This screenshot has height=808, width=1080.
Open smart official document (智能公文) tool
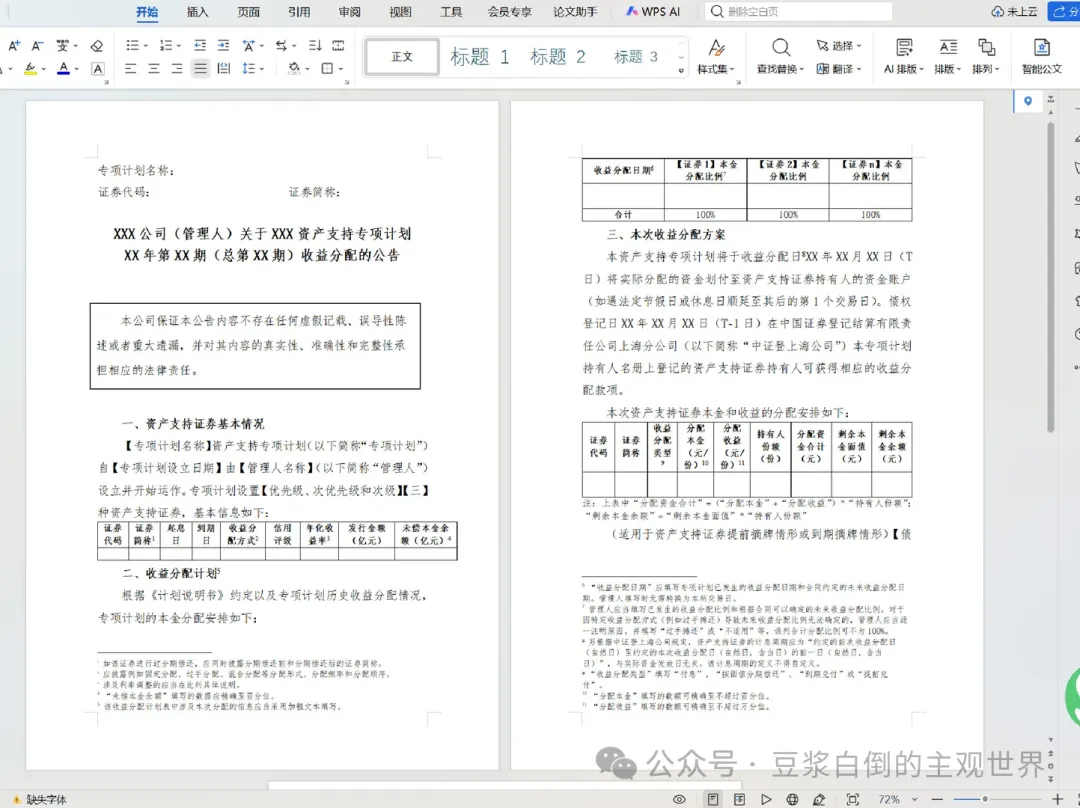point(1041,56)
